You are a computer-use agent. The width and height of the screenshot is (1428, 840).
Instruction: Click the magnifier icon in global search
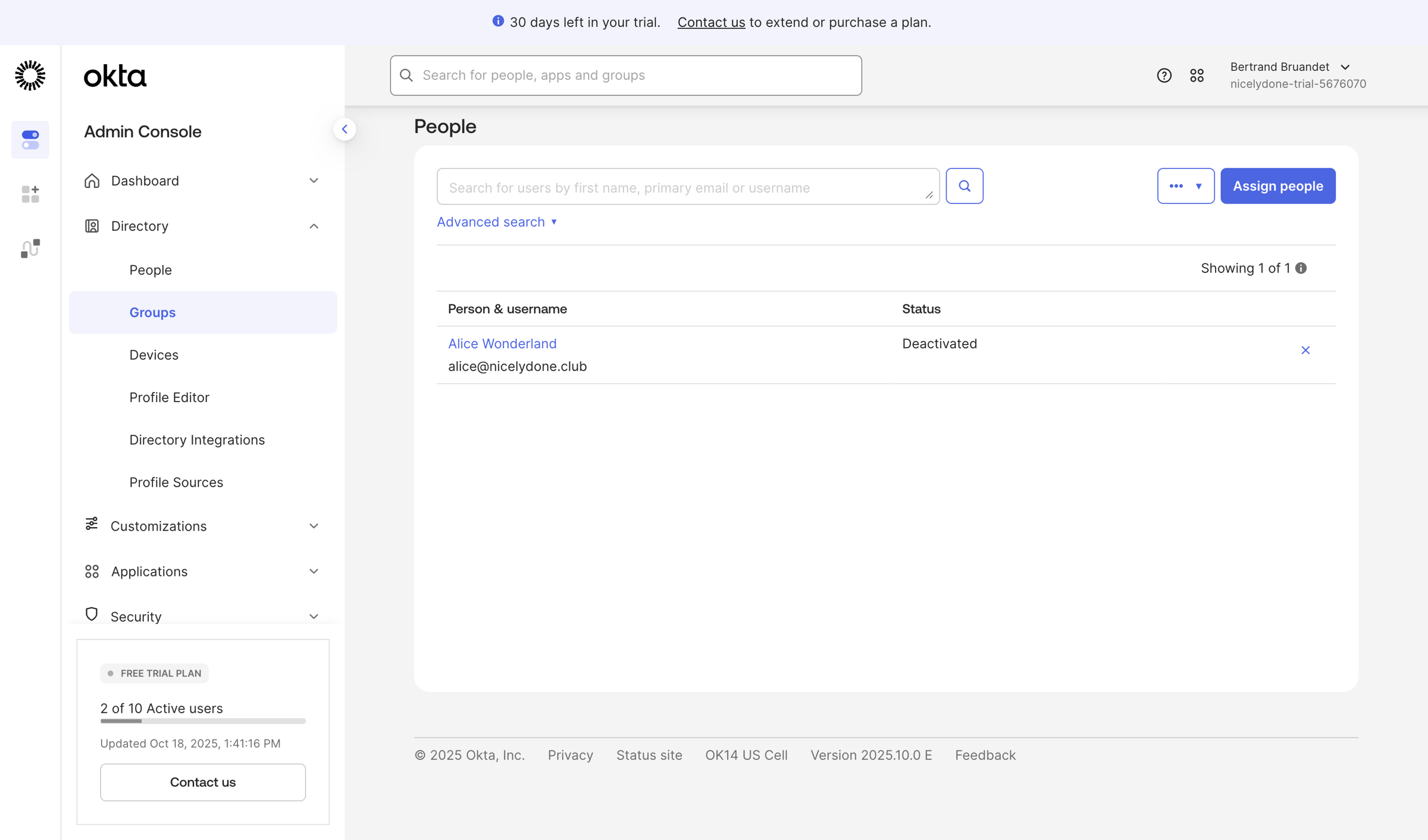406,75
